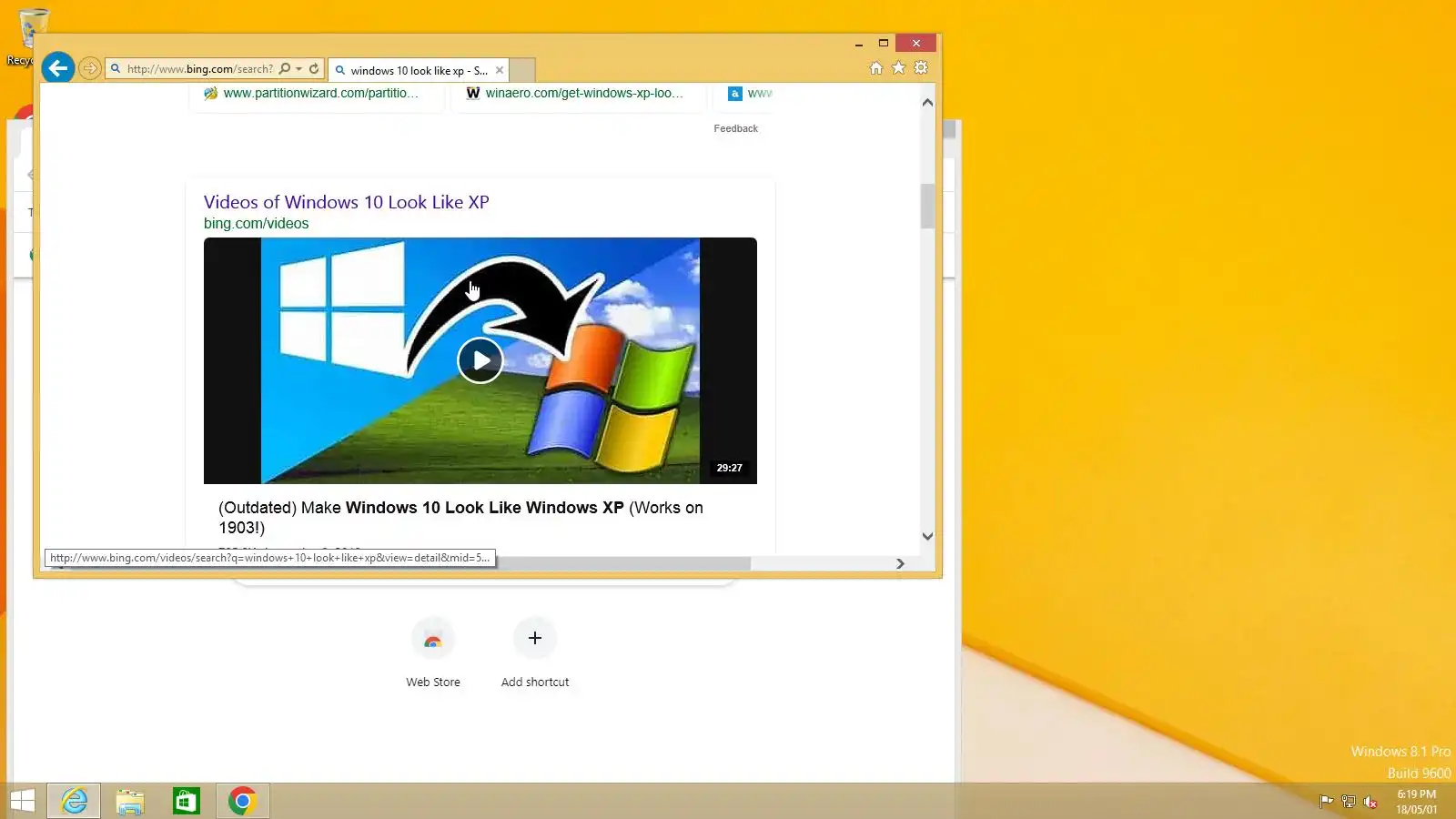Refresh the Bing page with the reload icon

[314, 68]
